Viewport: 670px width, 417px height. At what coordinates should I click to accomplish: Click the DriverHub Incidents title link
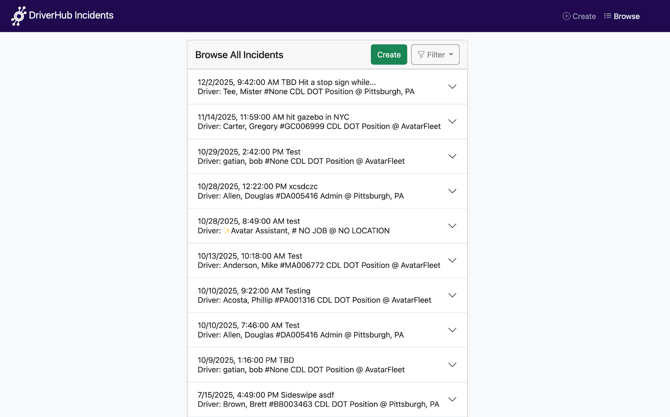[x=73, y=16]
